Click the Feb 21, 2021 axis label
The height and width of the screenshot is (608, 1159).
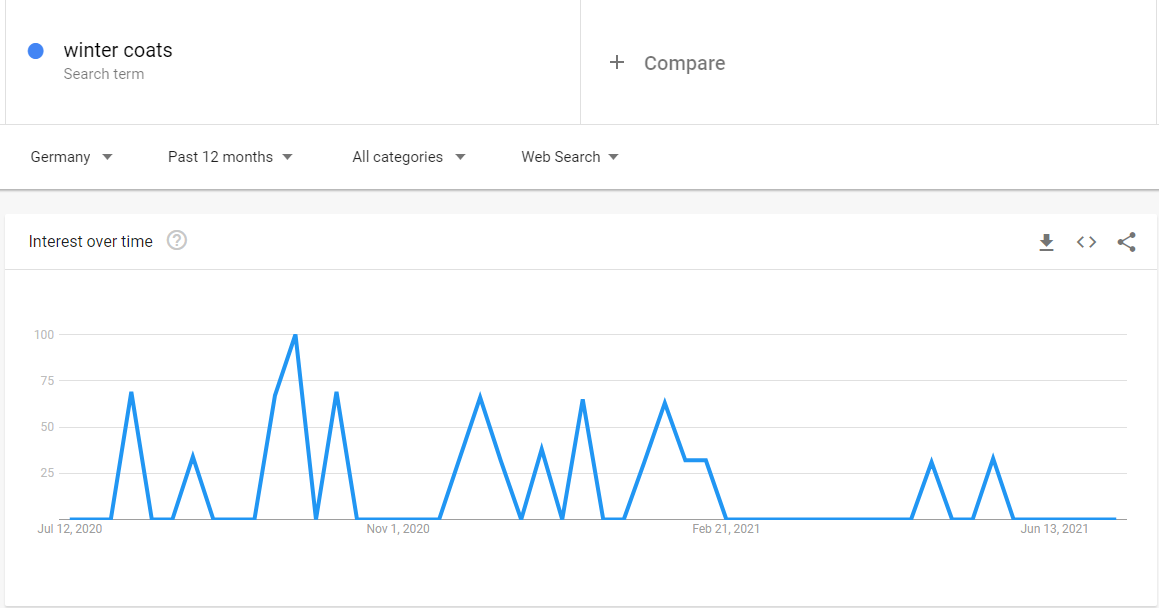(726, 529)
